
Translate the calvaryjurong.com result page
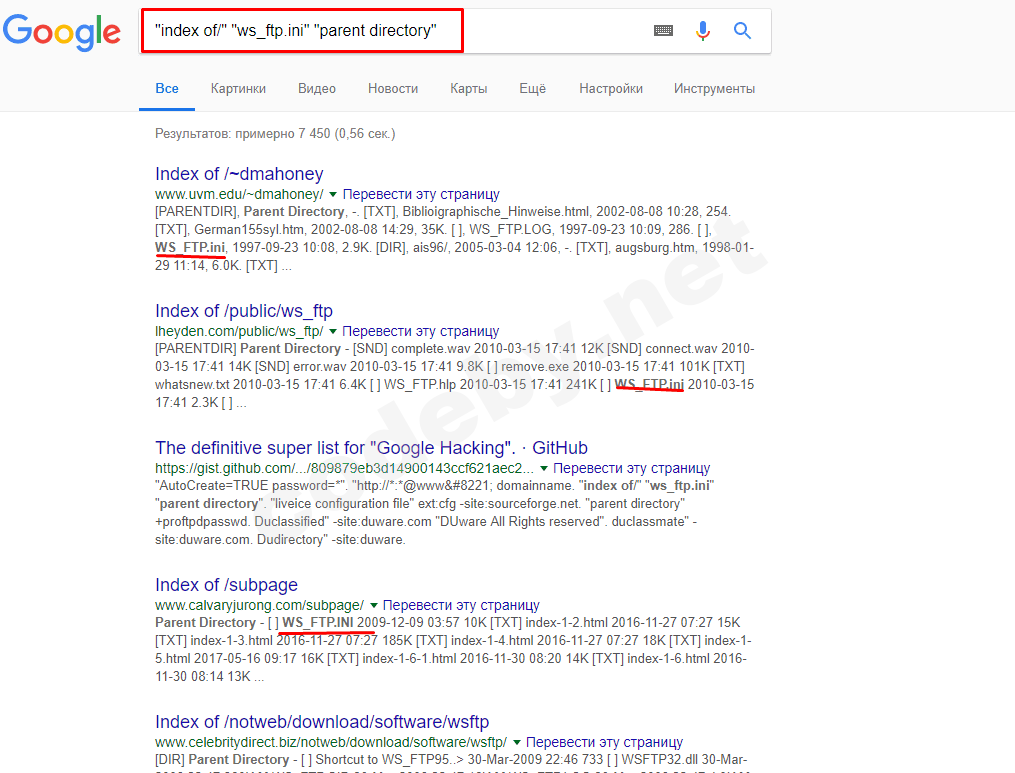tap(461, 605)
